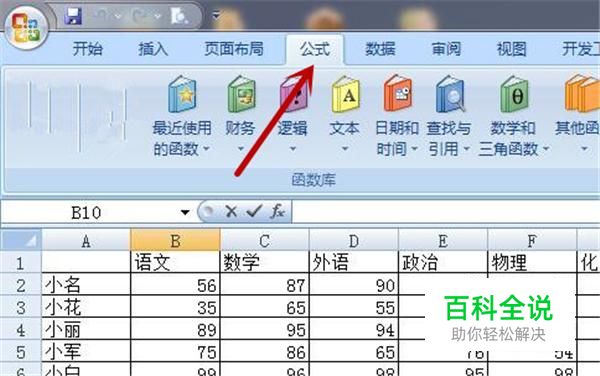Select column D header
The width and height of the screenshot is (600, 376).
[x=354, y=241]
